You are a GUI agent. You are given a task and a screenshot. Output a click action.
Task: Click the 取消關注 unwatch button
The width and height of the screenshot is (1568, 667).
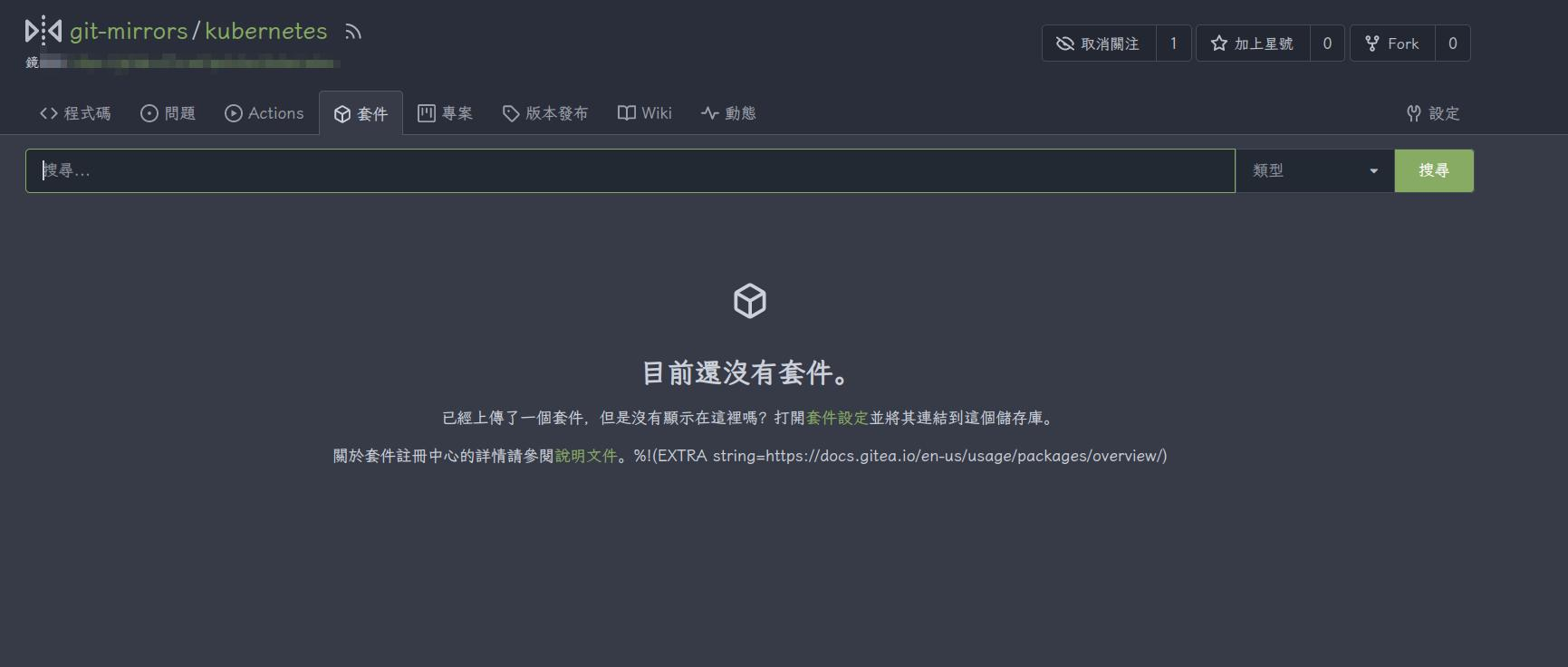tap(1099, 43)
